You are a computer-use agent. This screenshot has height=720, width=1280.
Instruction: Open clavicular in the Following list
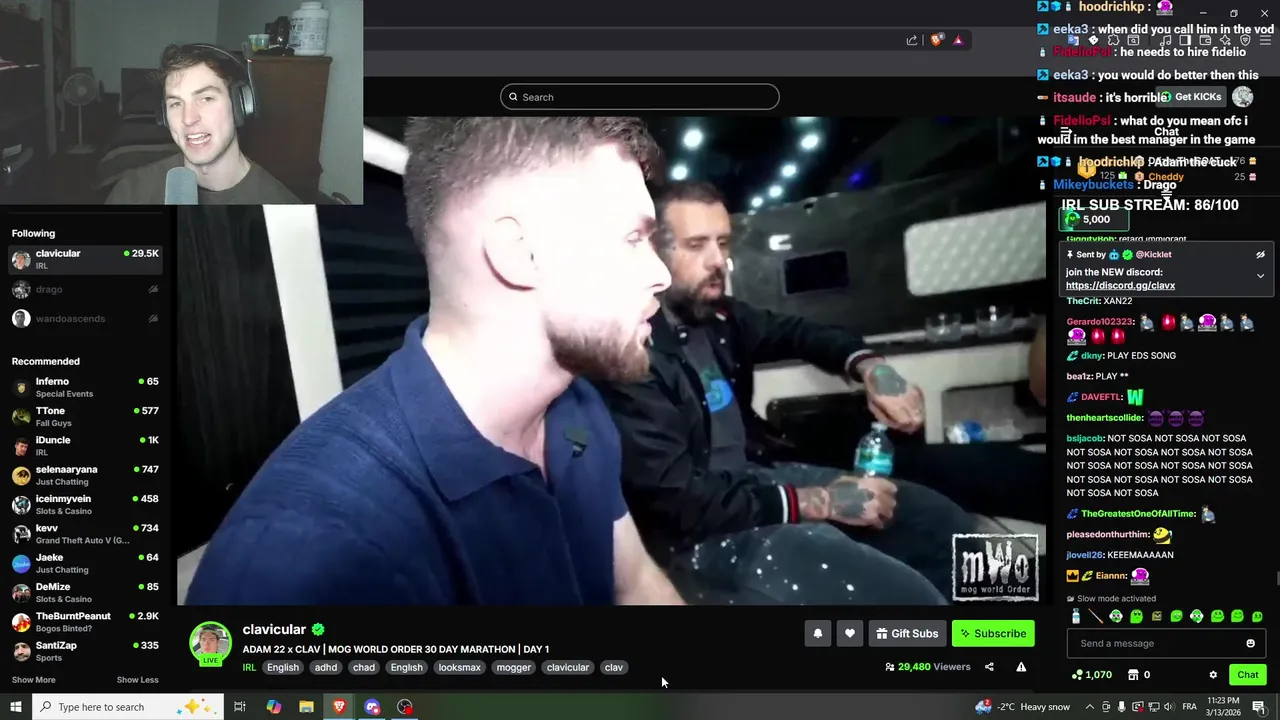point(85,259)
